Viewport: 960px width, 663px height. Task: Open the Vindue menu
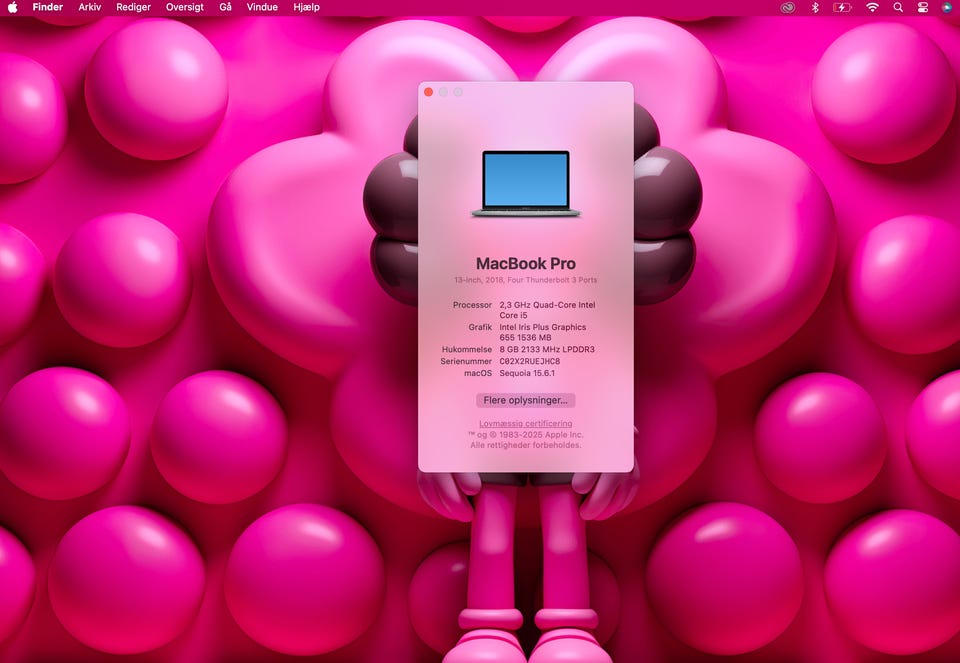(262, 7)
